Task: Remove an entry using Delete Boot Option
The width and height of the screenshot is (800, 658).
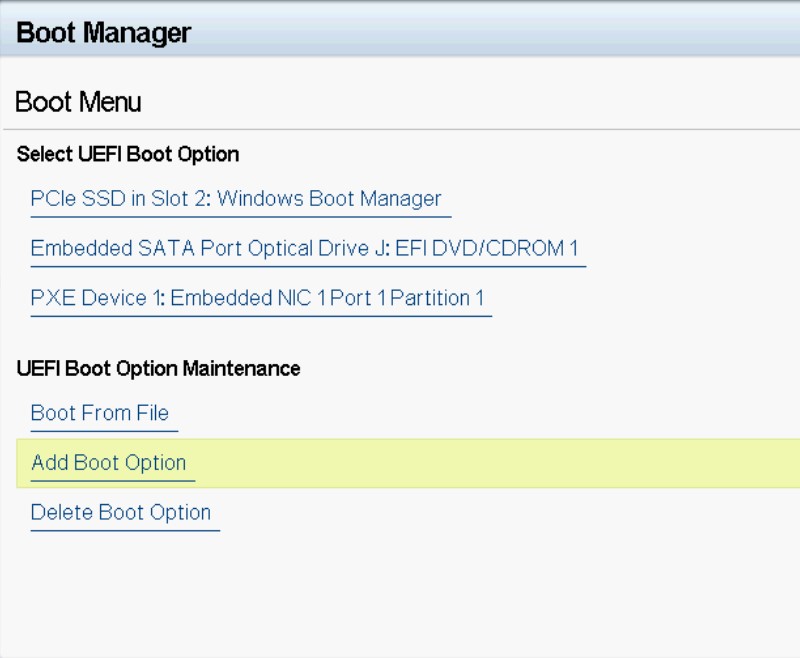Action: 121,513
